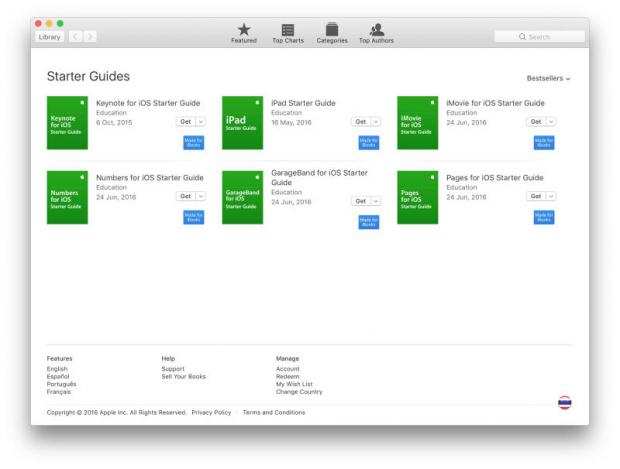Get the iPad Starter Guide
Screen dimensions: 620x469
[x=361, y=122]
